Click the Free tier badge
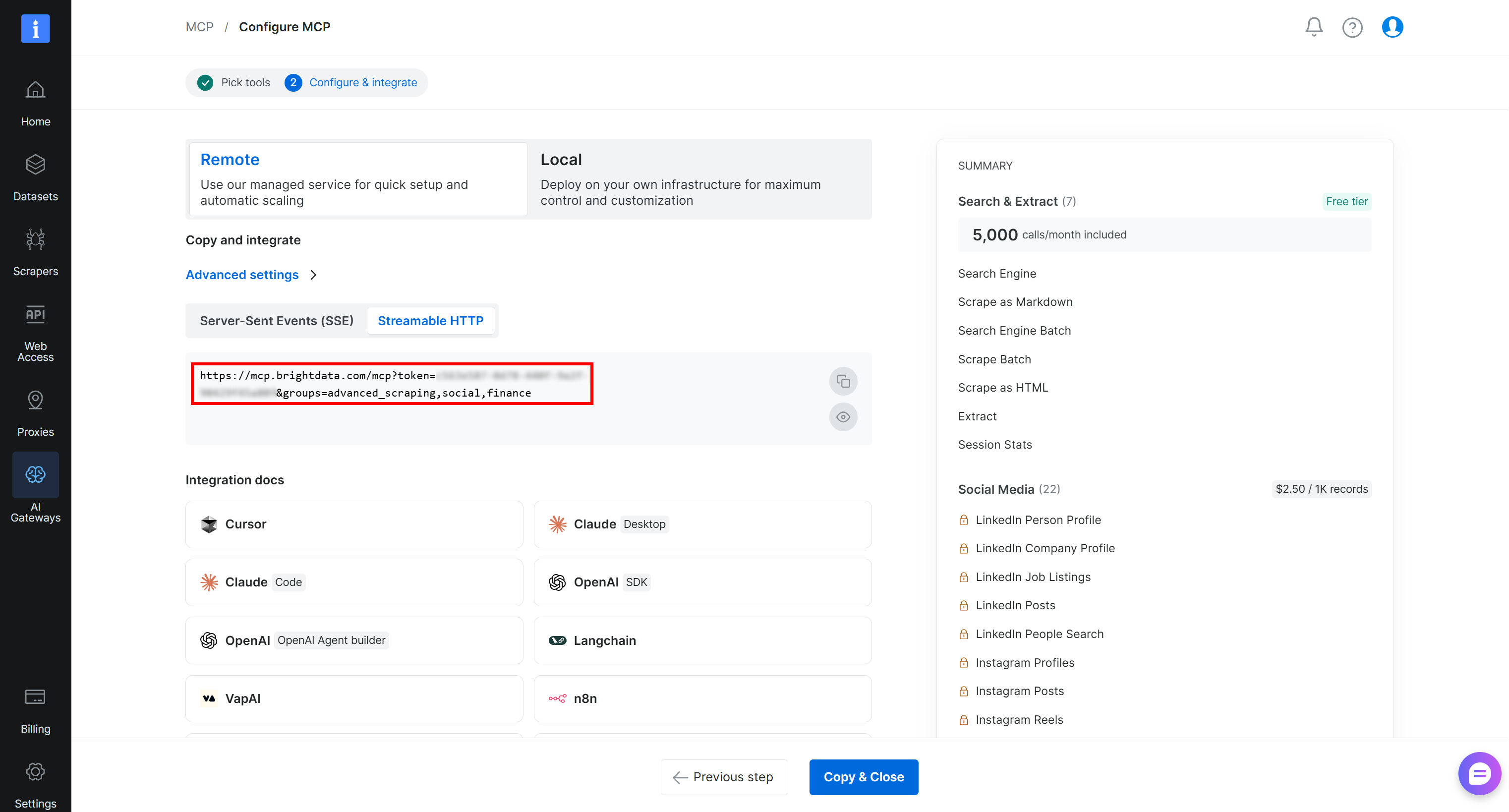1509x812 pixels. tap(1347, 202)
